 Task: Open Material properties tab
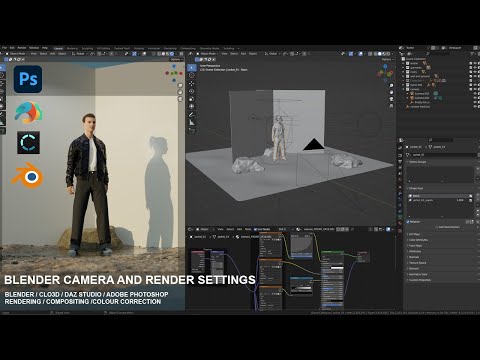pyautogui.click(x=400, y=223)
